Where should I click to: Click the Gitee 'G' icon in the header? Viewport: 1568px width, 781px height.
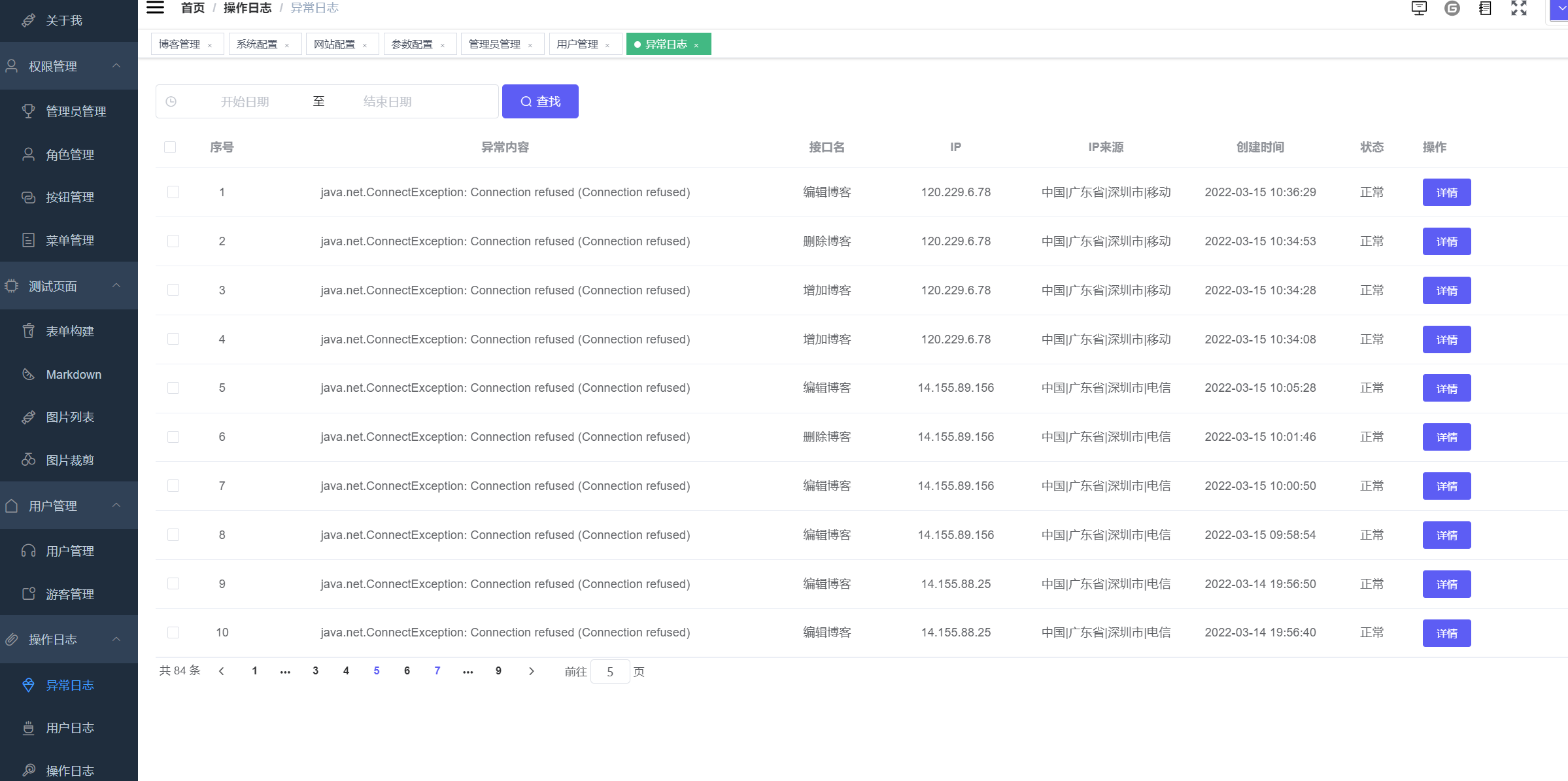(1452, 8)
